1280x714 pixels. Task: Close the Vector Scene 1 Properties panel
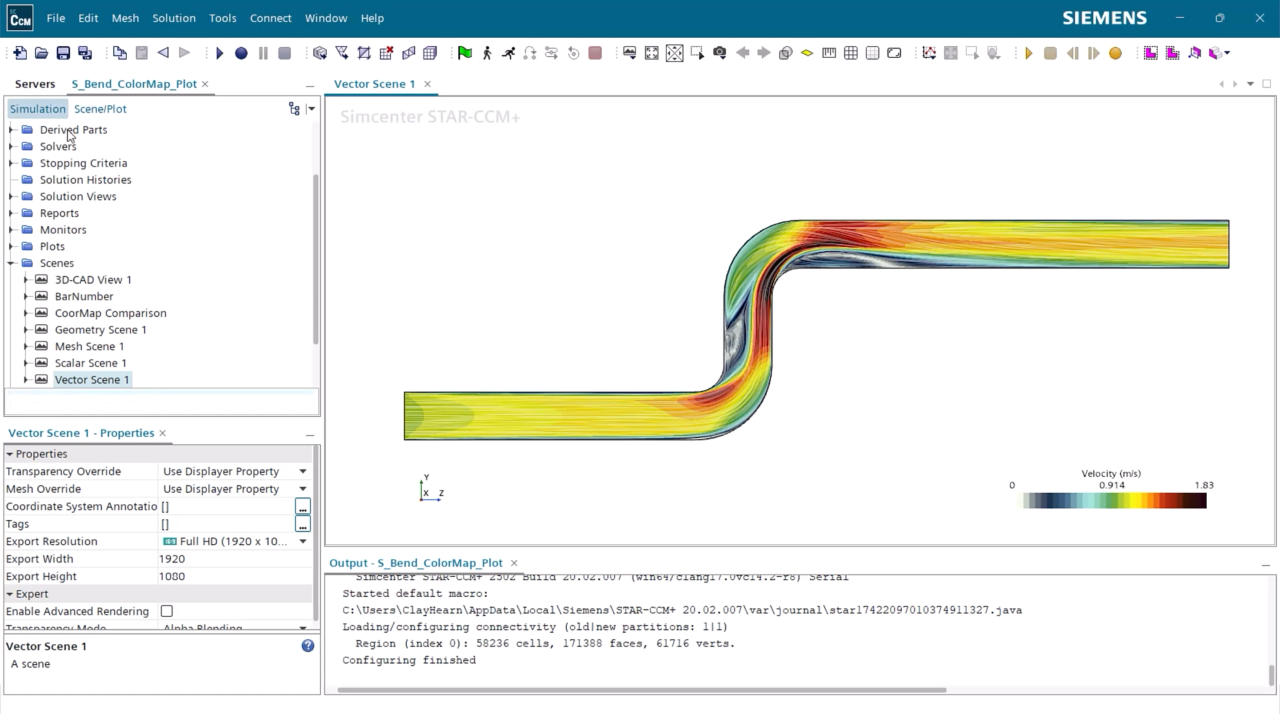(x=163, y=433)
